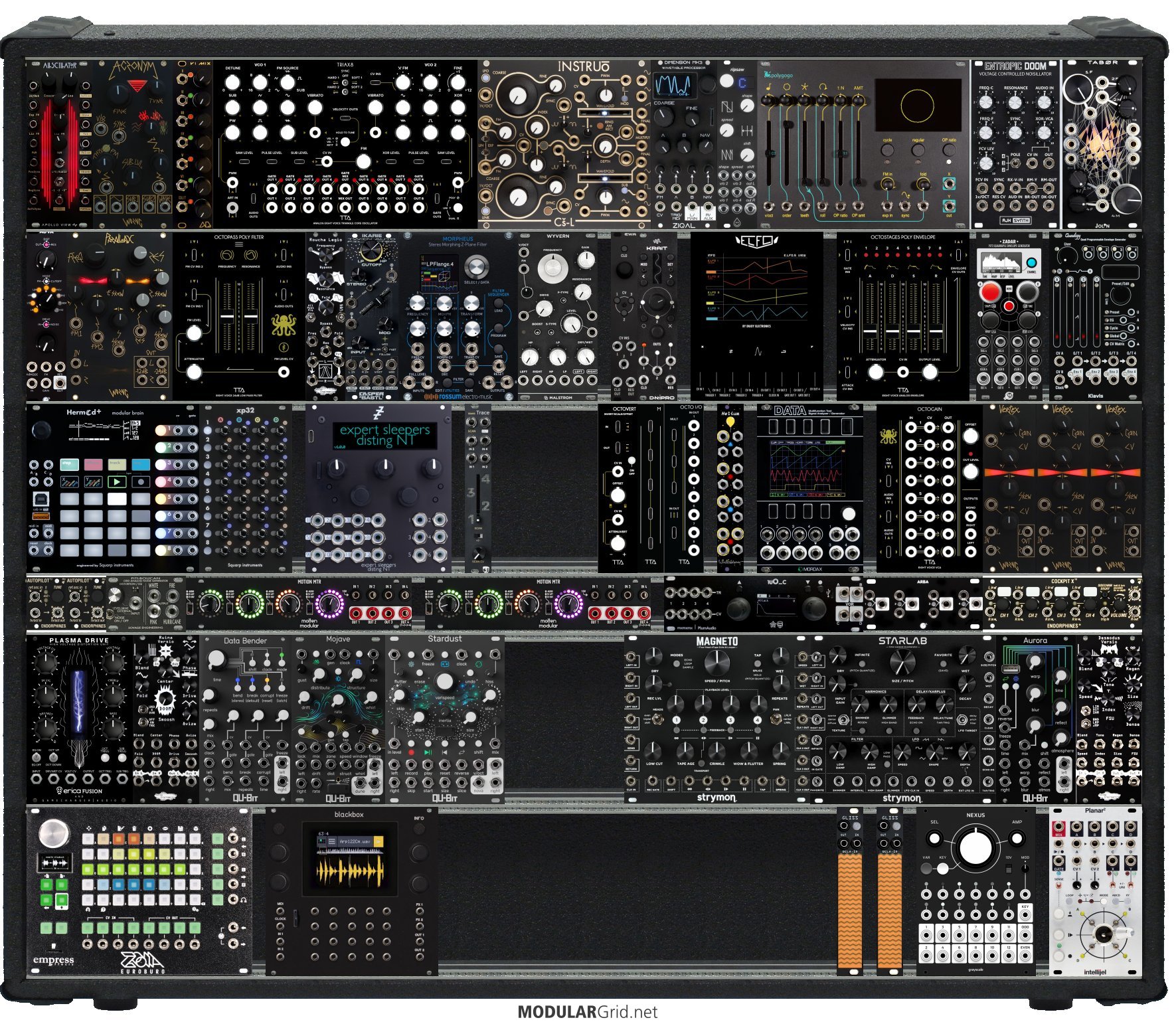Image resolution: width=1176 pixels, height=1026 pixels.
Task: Click the "Mojave" module title
Action: (x=338, y=639)
